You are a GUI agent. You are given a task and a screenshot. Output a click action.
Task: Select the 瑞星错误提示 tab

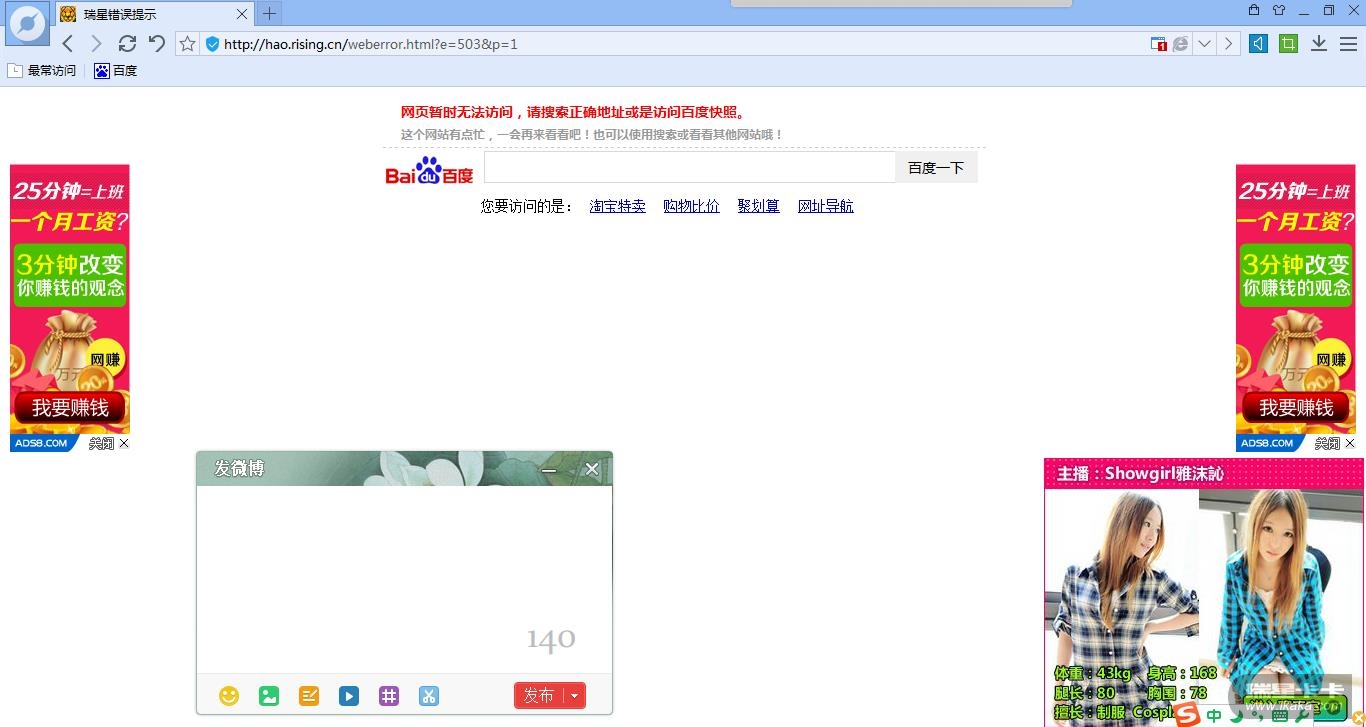pyautogui.click(x=153, y=14)
